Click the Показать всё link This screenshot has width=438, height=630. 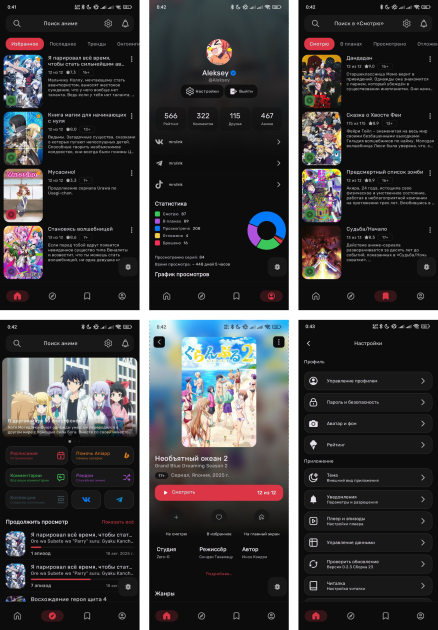[x=118, y=522]
